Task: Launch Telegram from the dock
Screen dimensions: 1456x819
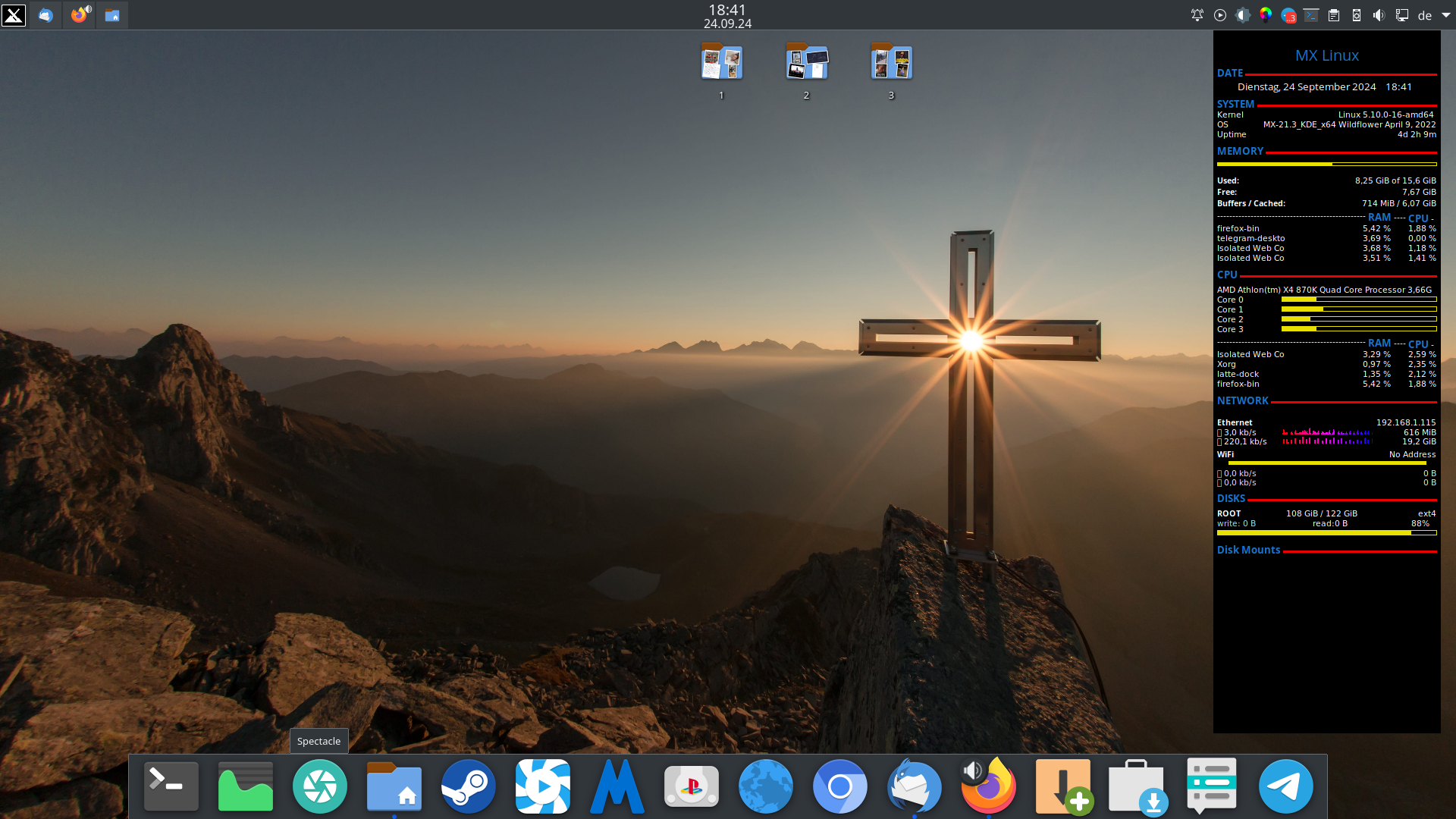Action: tap(1285, 786)
